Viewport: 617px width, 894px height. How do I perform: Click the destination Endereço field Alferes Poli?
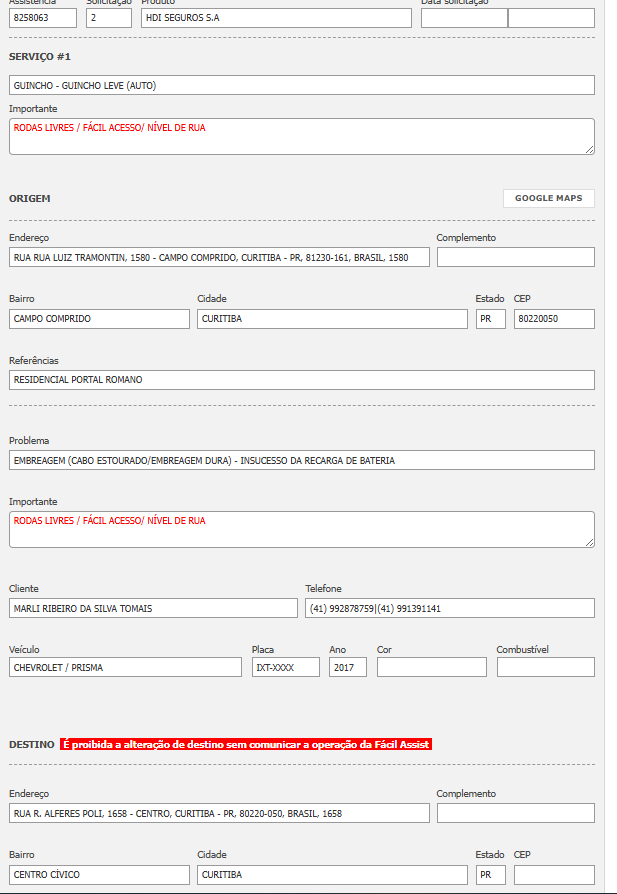(x=219, y=813)
